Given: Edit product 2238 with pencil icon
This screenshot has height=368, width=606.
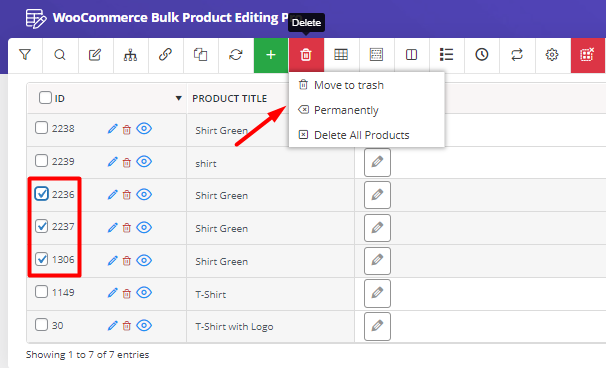Looking at the screenshot, I should click(112, 129).
